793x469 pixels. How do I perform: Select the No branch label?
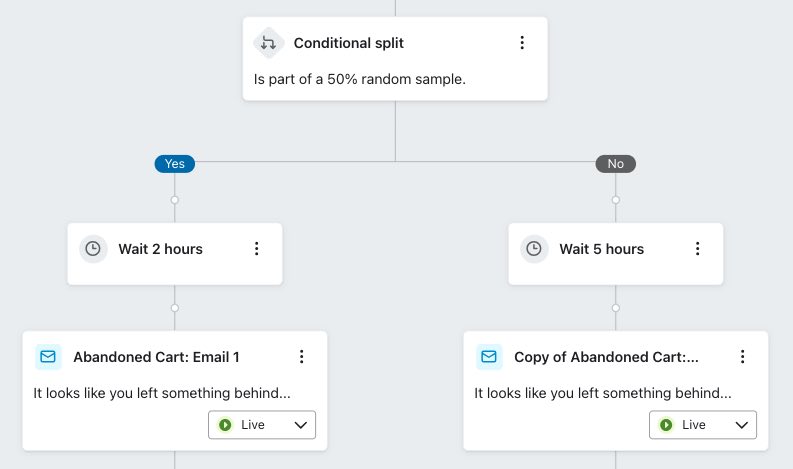pos(615,164)
